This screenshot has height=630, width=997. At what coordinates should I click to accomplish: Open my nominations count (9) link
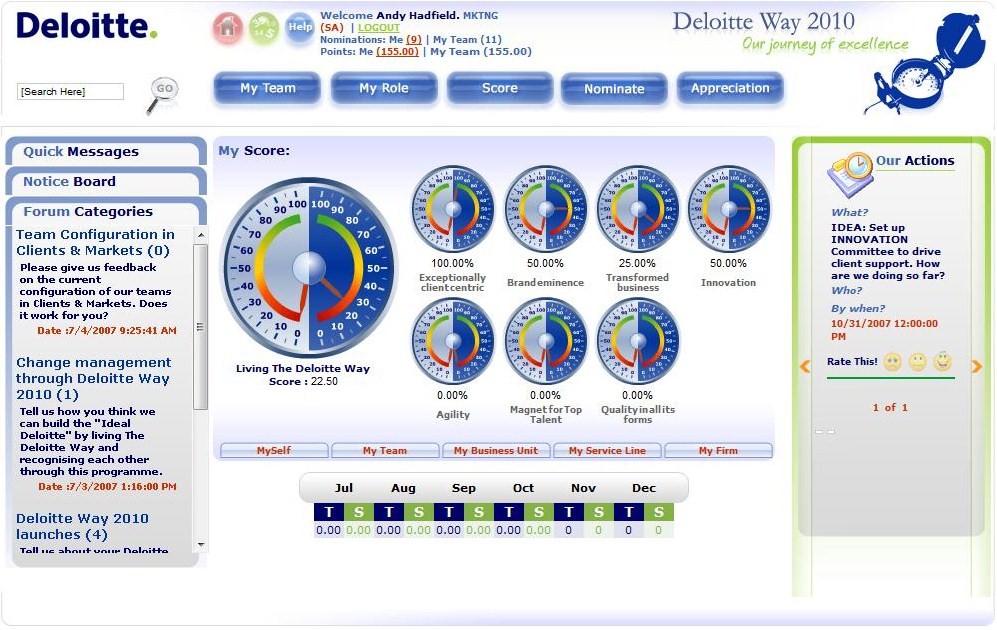coord(414,39)
